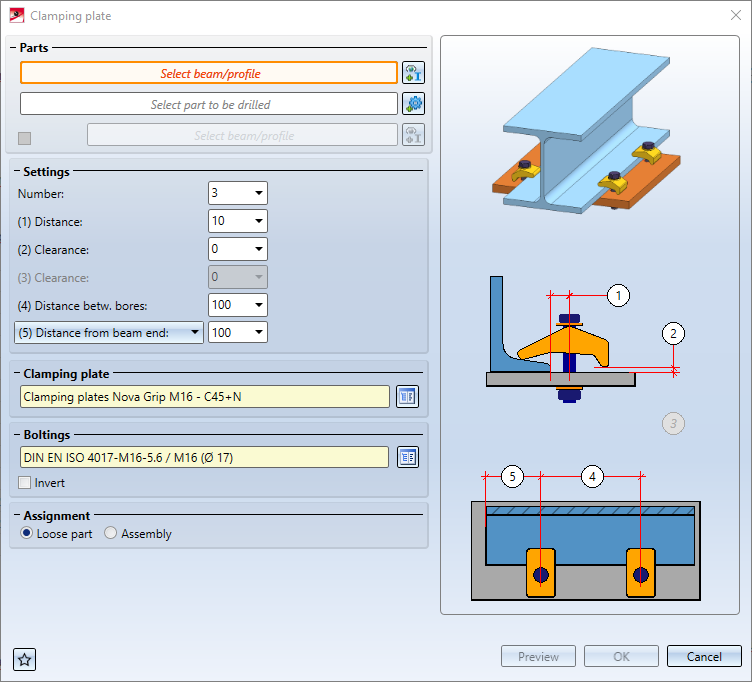This screenshot has height=682, width=752.
Task: Click the gear icon for part to drill
Action: pos(413,104)
